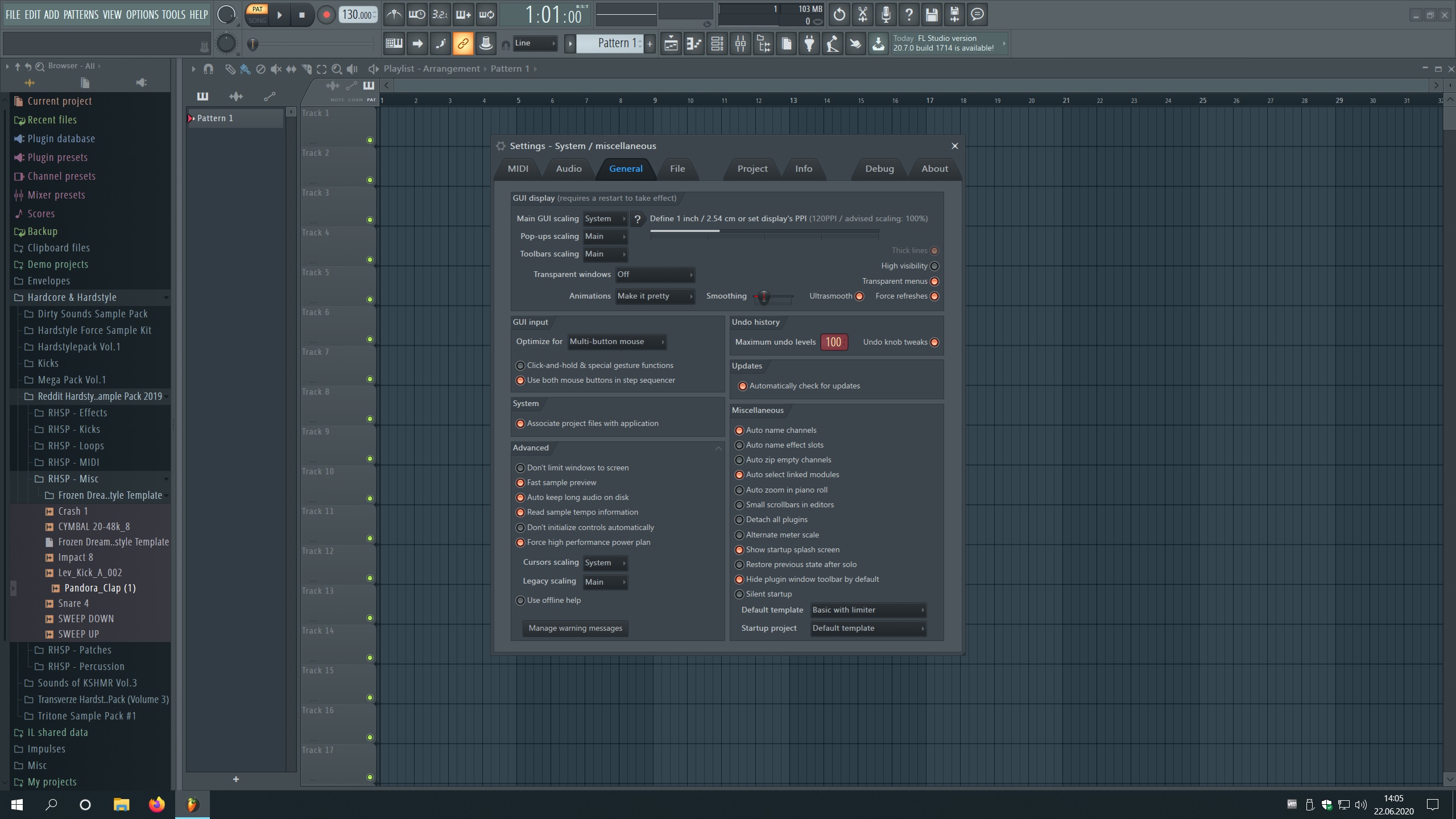This screenshot has width=1456, height=819.
Task: Open the Default template dropdown
Action: point(868,610)
